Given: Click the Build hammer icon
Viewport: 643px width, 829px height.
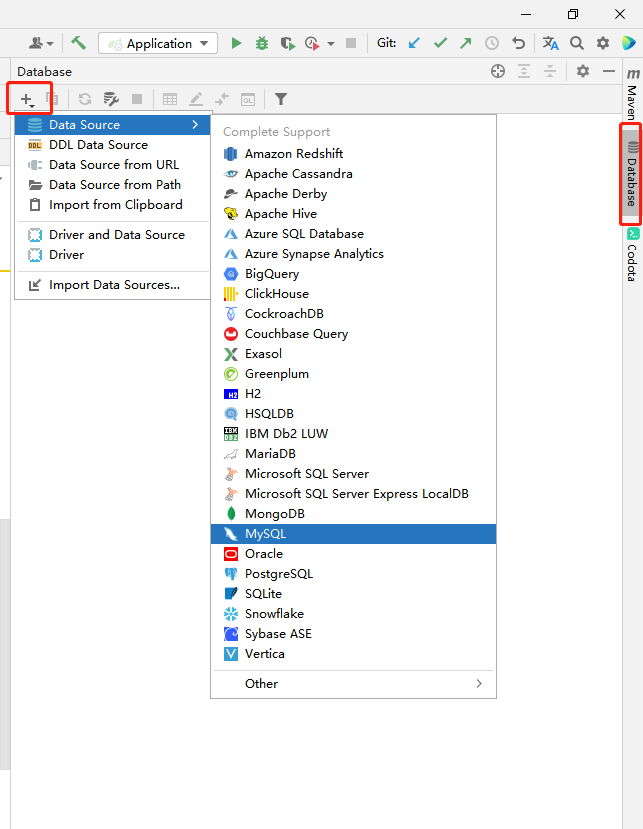Looking at the screenshot, I should (x=79, y=43).
